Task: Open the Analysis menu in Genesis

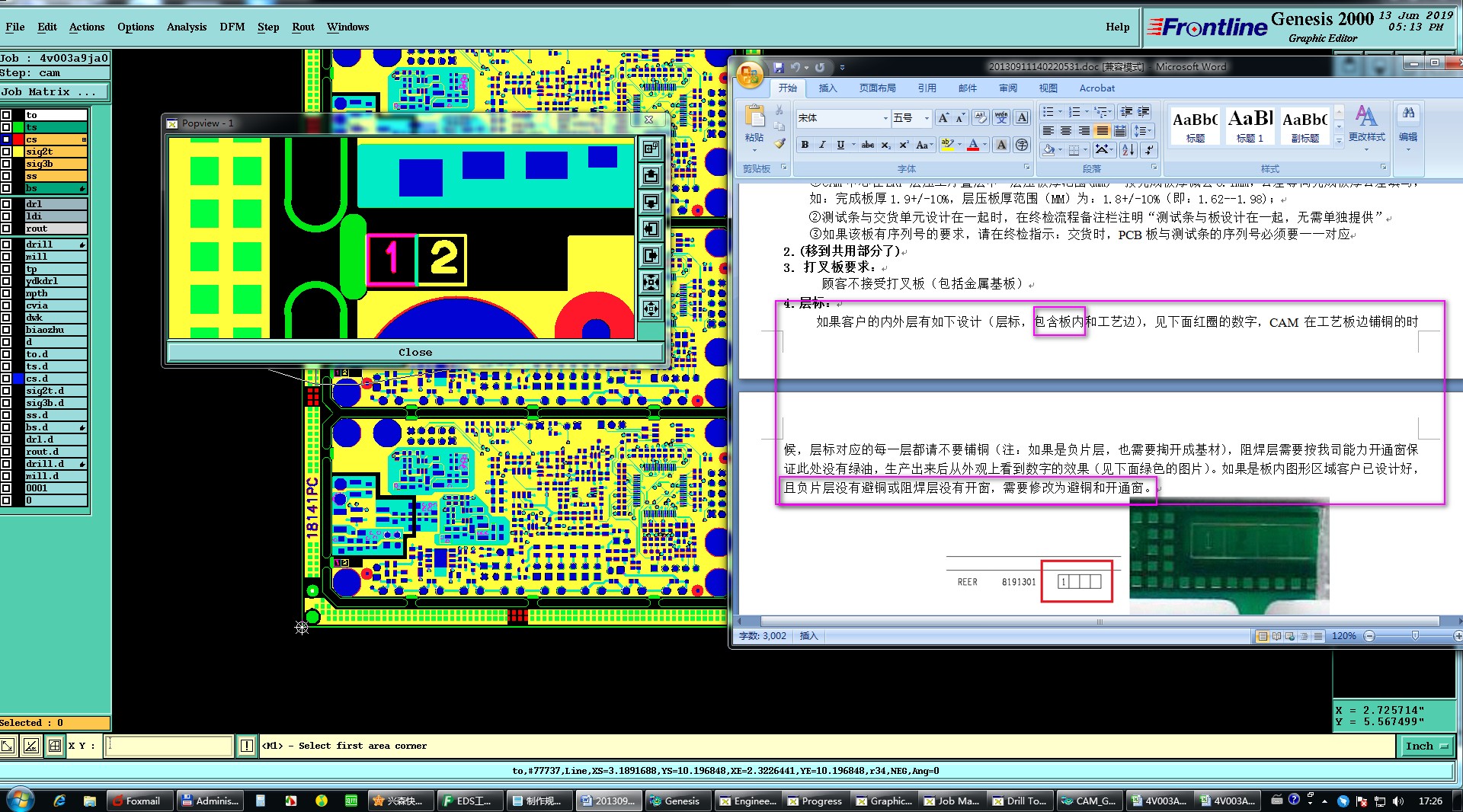Action: tap(187, 27)
